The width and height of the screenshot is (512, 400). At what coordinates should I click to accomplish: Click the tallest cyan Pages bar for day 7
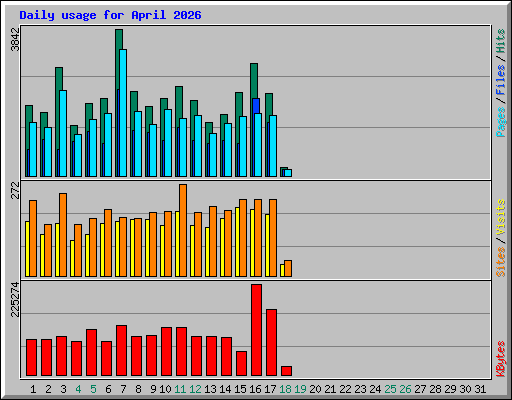[x=123, y=113]
